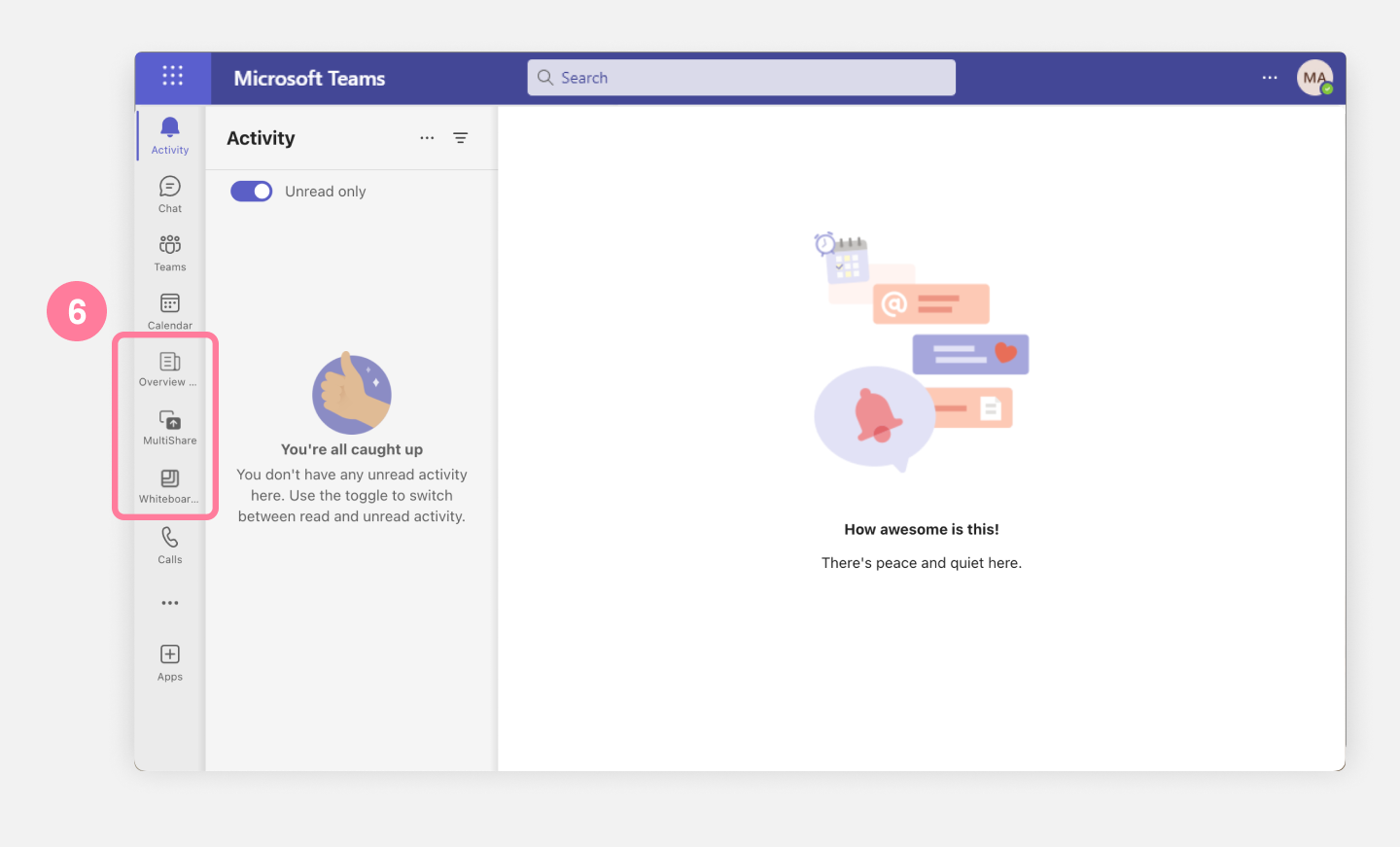Open the MA profile avatar menu

[x=1315, y=78]
